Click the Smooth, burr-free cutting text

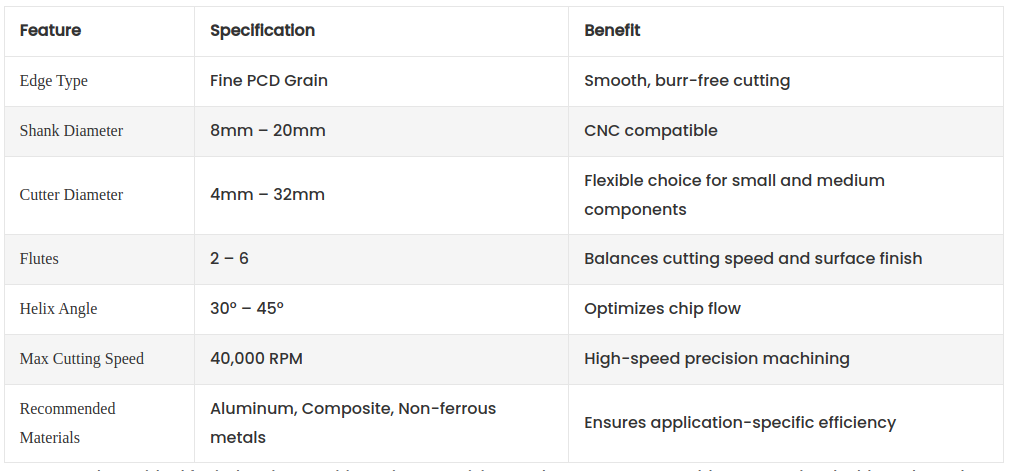[x=686, y=81]
